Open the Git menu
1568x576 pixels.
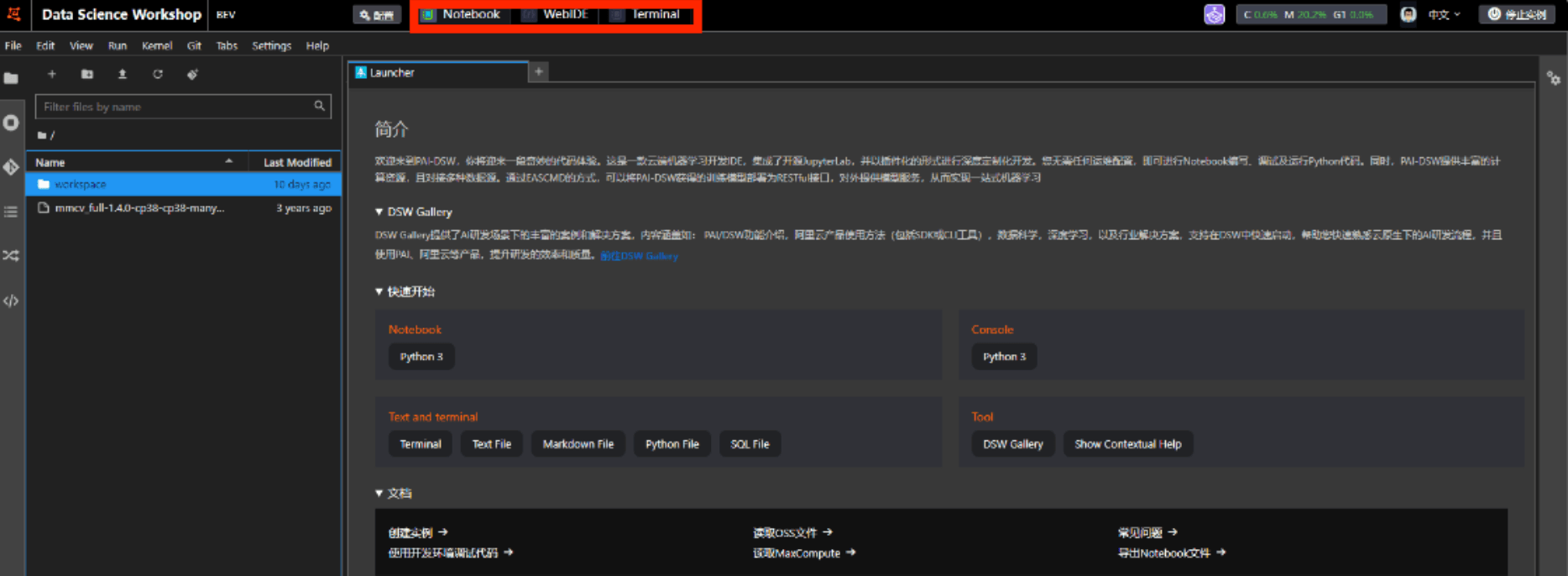tap(194, 45)
